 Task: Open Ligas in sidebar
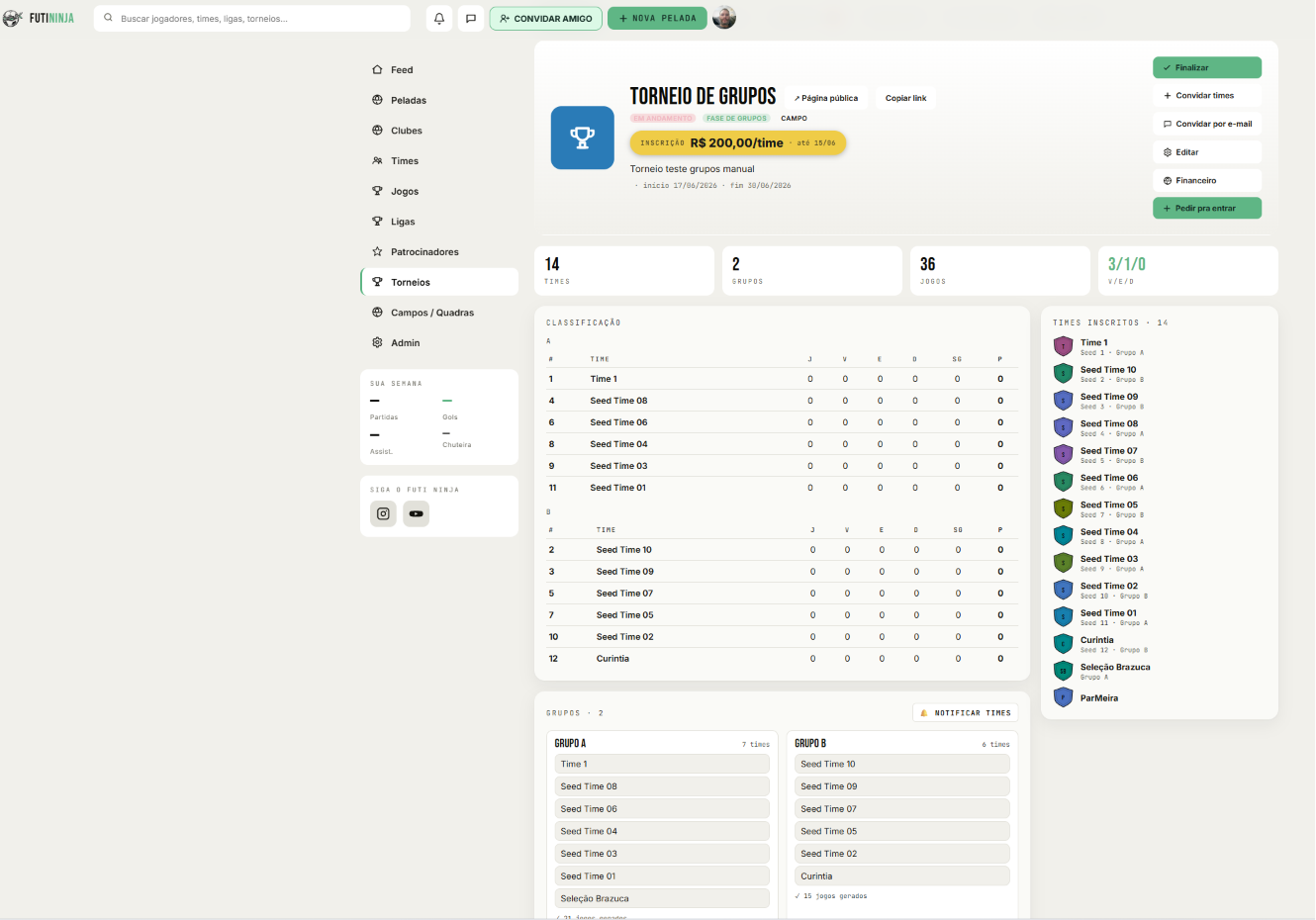pyautogui.click(x=439, y=222)
